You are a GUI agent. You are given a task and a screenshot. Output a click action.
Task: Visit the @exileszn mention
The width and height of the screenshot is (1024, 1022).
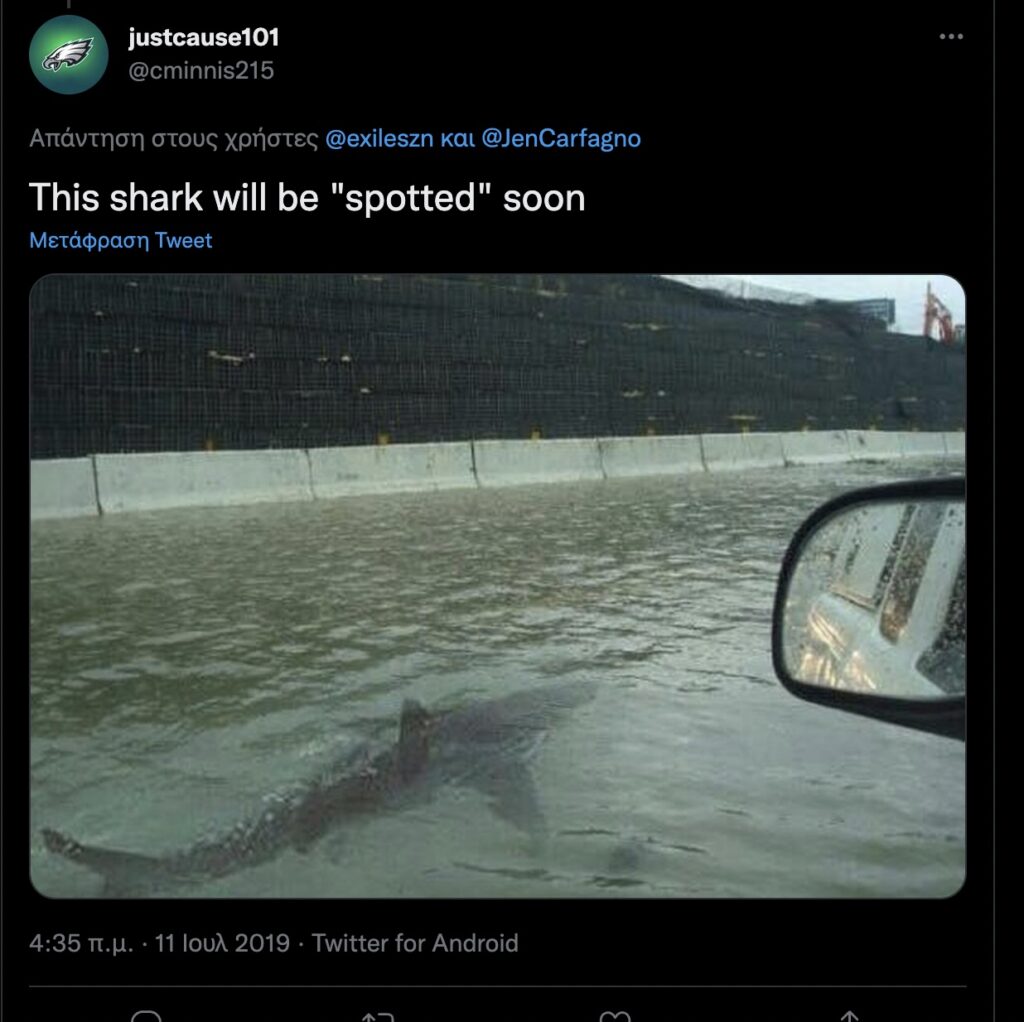(379, 138)
